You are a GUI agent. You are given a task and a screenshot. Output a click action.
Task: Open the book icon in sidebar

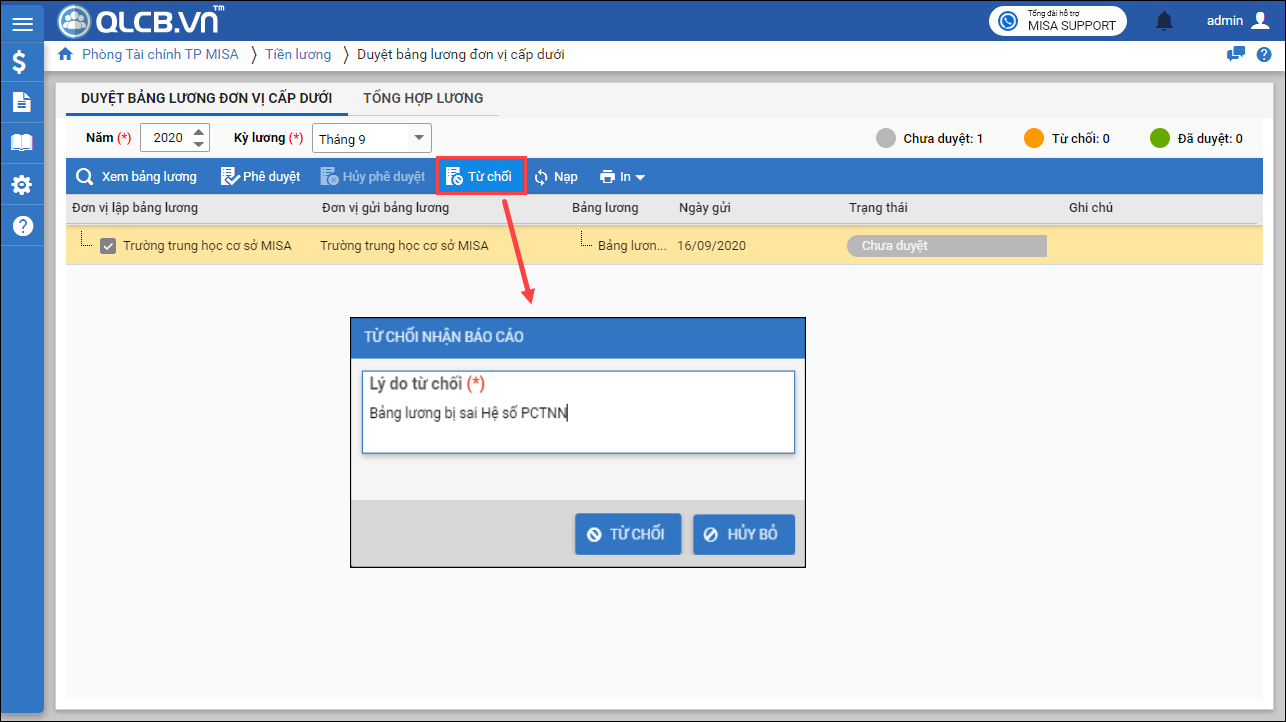[21, 143]
